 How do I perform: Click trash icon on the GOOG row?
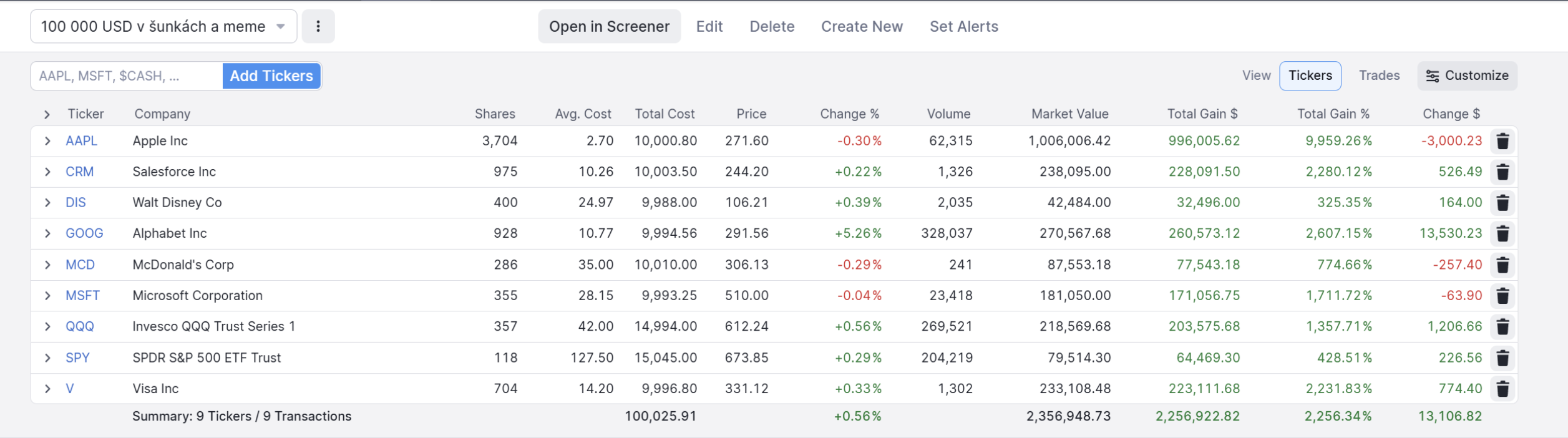pos(1502,234)
